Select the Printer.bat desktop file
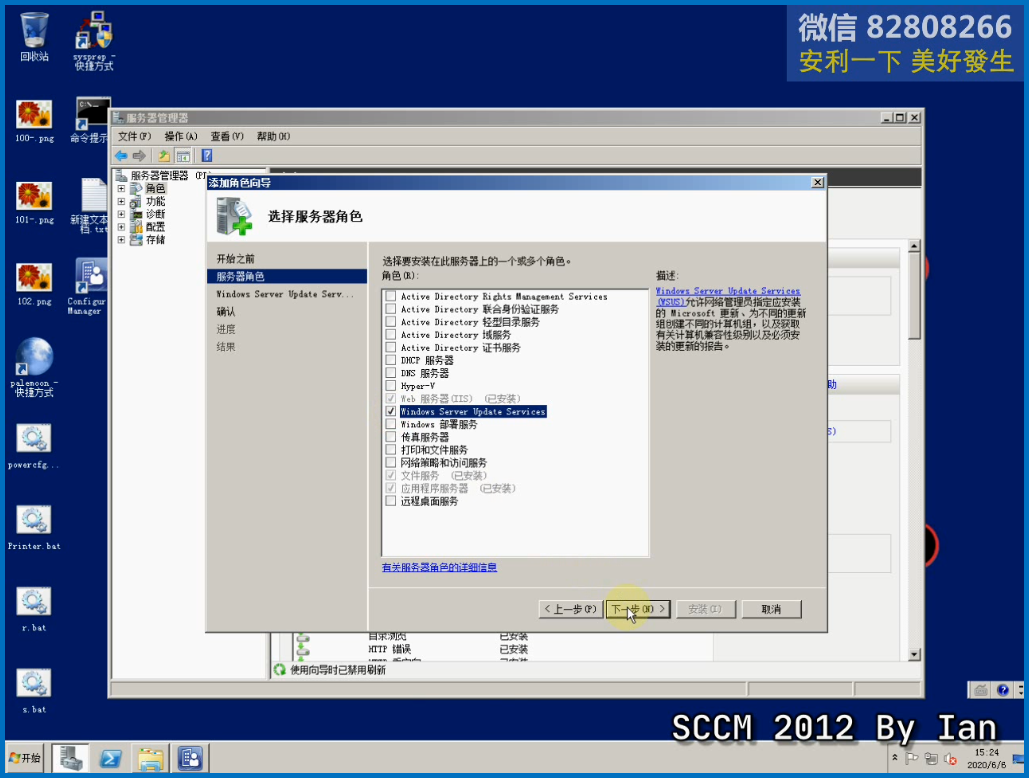The image size is (1029, 778). pos(34,528)
